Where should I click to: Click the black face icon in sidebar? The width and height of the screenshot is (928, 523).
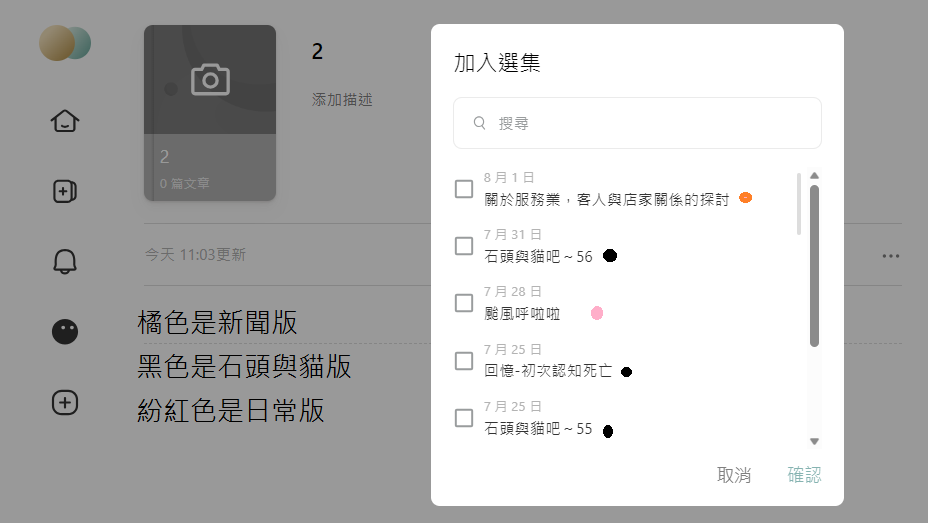[x=65, y=331]
